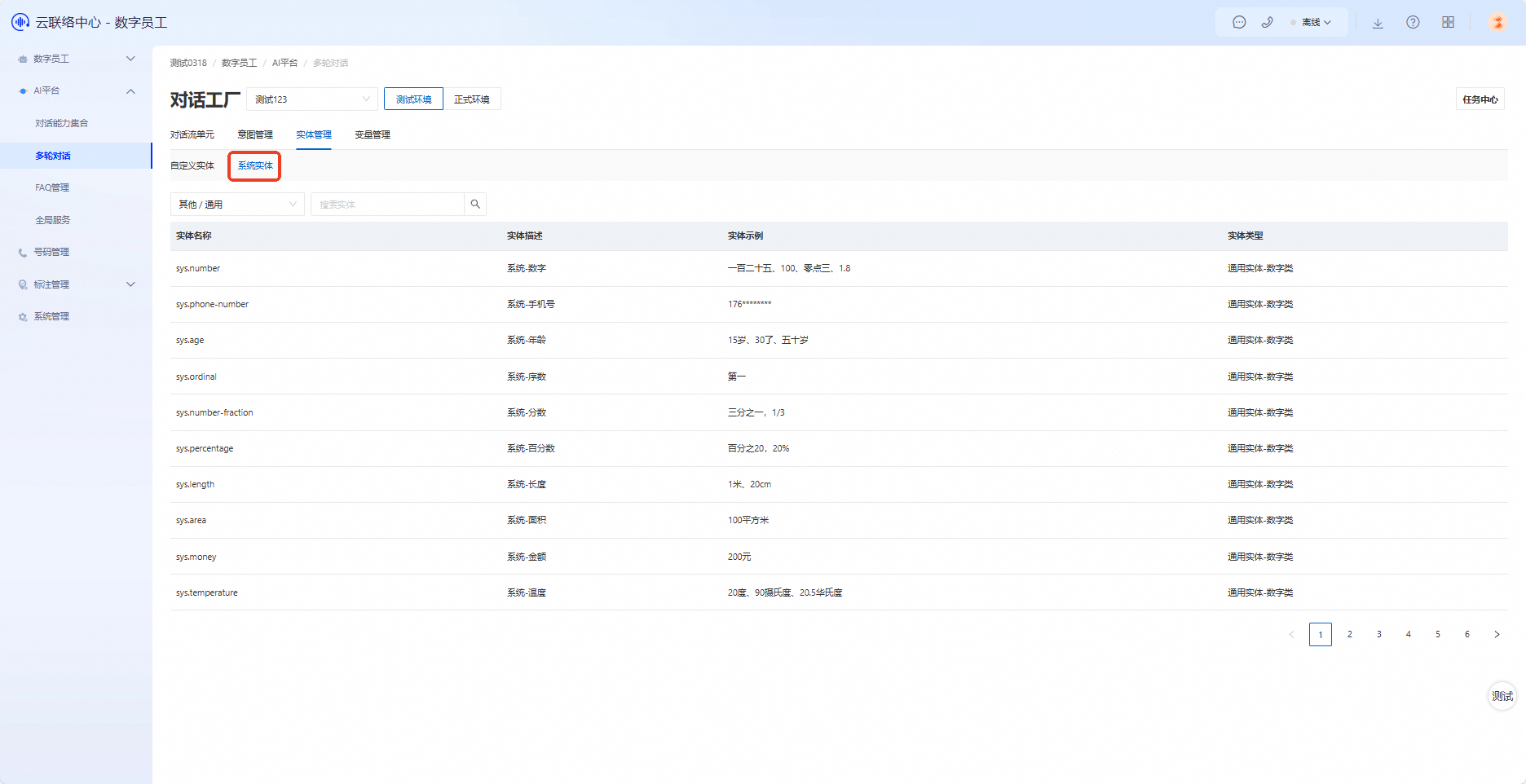1526x784 pixels.
Task: Click the sys.percentage entity name
Action: pos(205,448)
